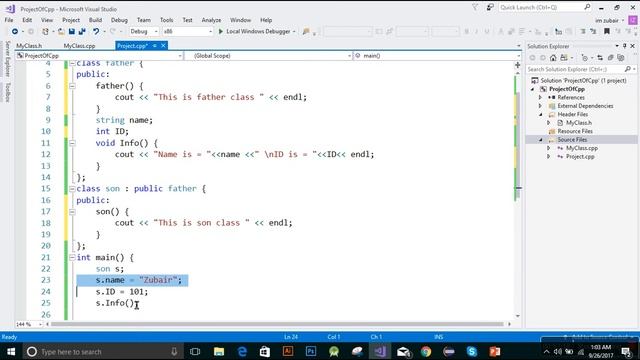Collapse the son class region
Image resolution: width=640 pixels, height=360 pixels.
click(x=72, y=189)
